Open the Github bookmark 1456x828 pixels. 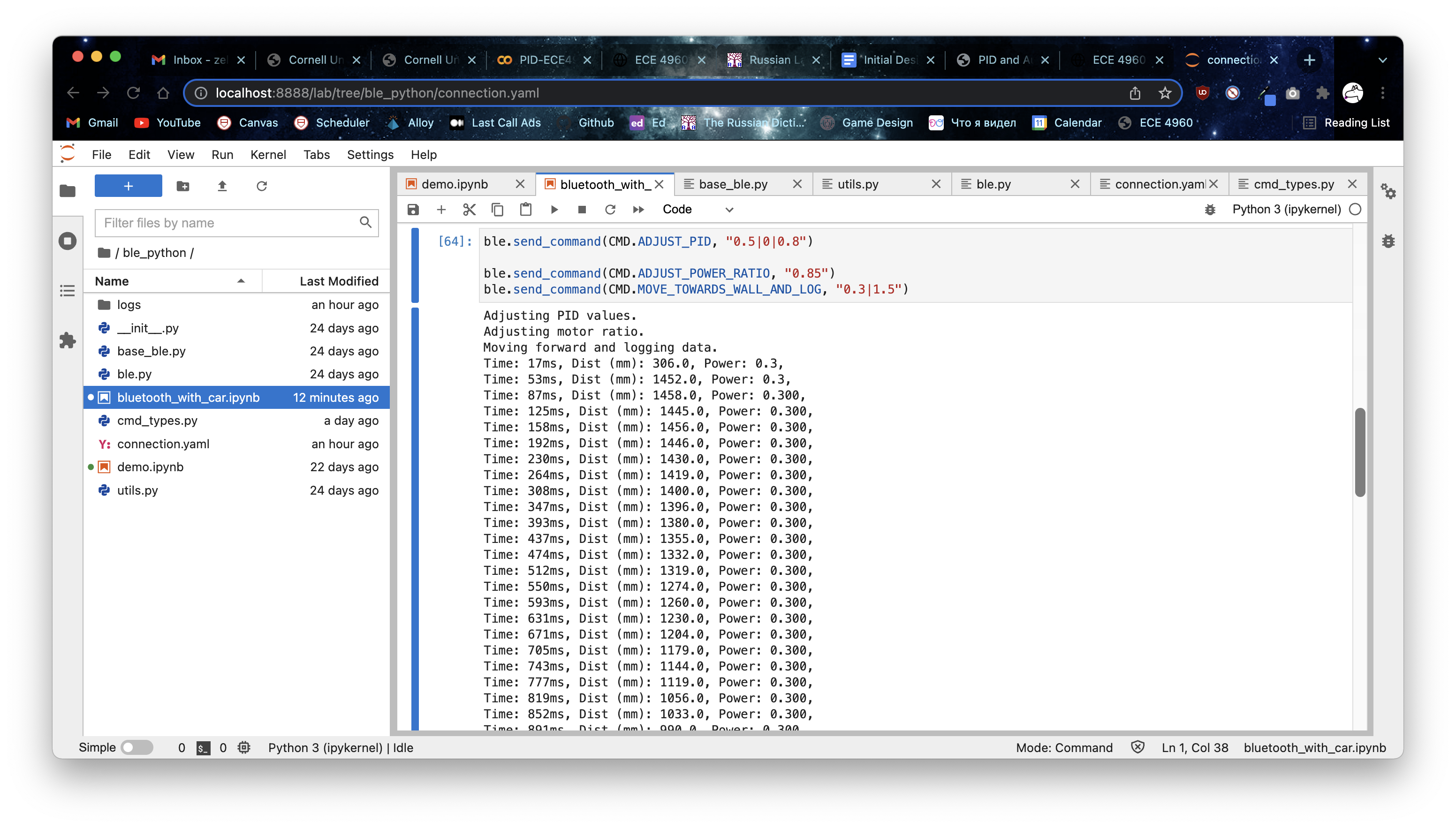pyautogui.click(x=586, y=122)
